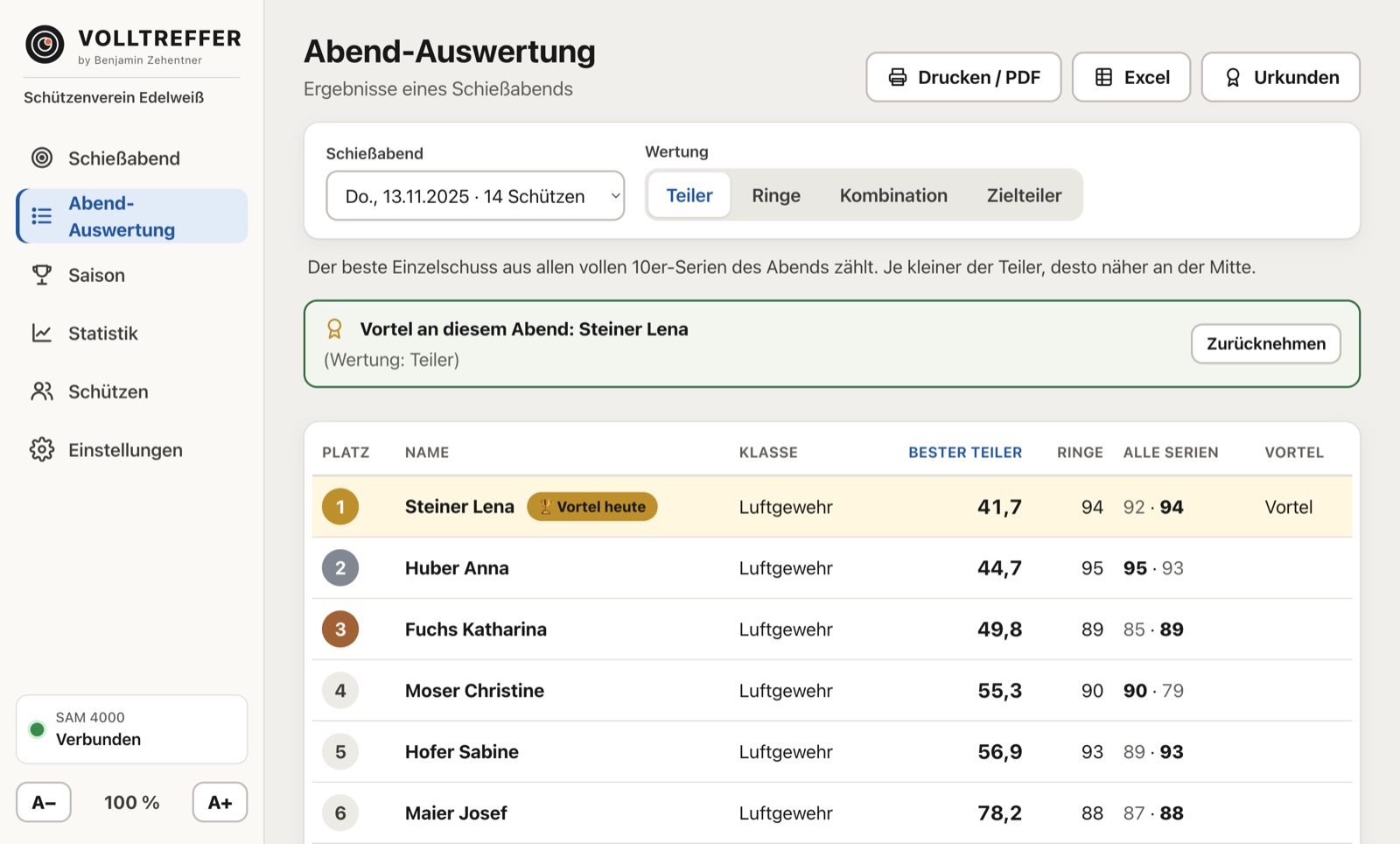Click the Vortel column header
Viewport: 1400px width, 844px height.
1294,452
